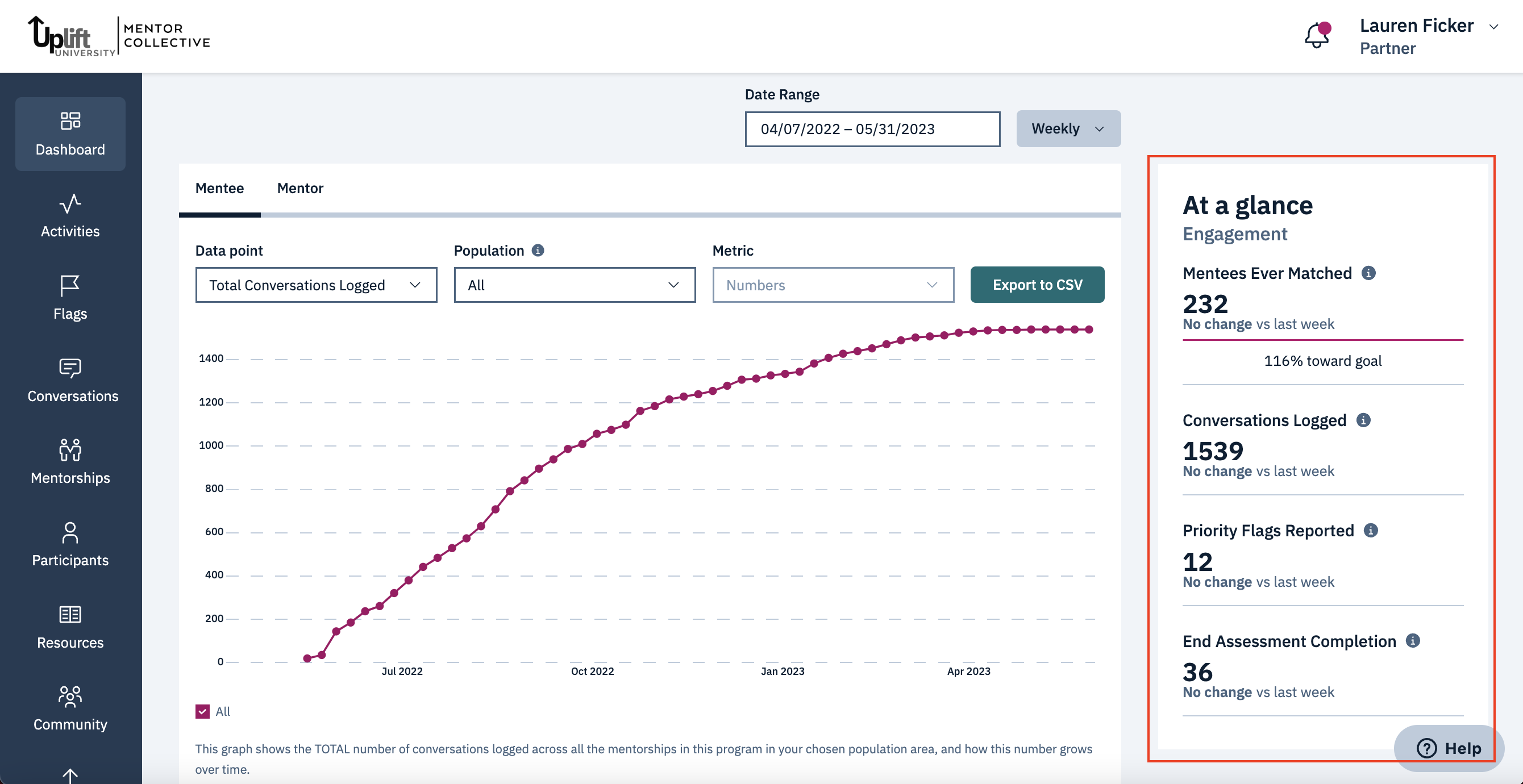1523x784 pixels.
Task: Select the Mentee tab
Action: point(219,188)
